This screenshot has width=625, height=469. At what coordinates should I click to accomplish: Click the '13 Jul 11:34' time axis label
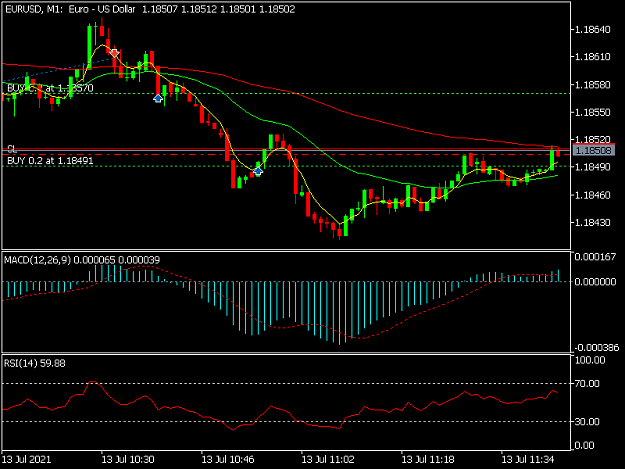click(528, 459)
